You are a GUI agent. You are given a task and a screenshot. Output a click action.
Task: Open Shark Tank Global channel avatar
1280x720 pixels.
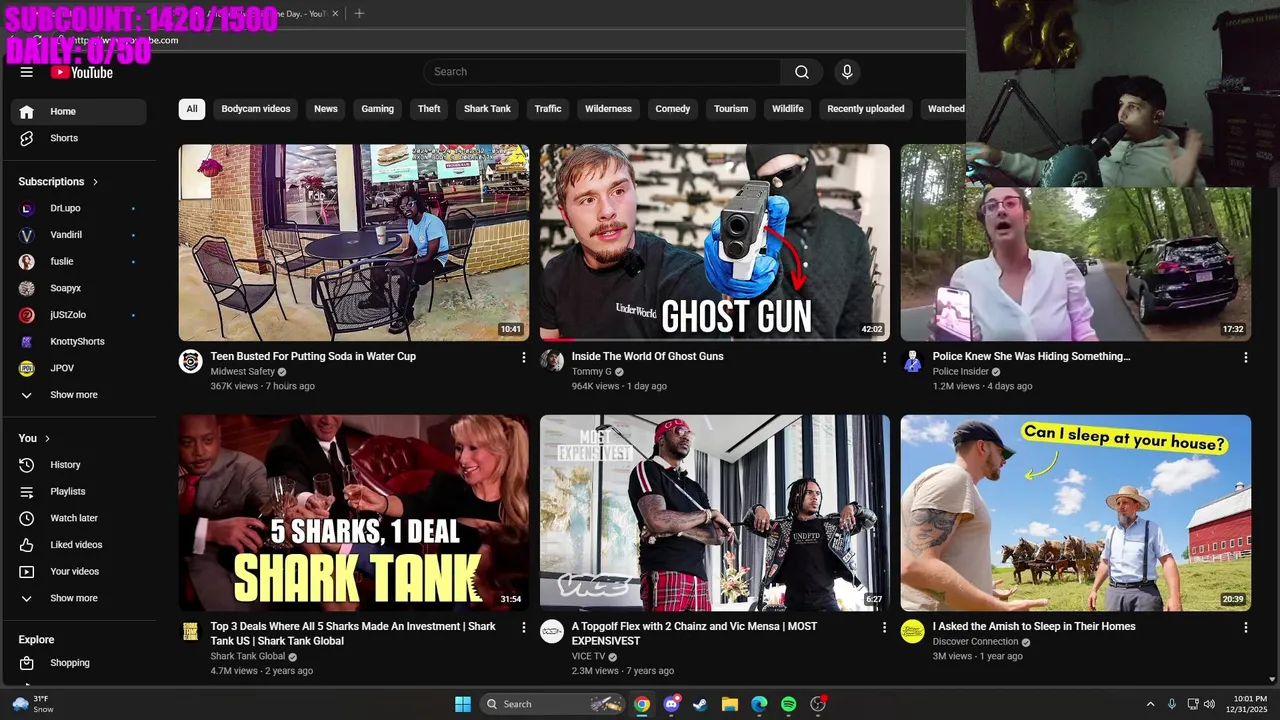coord(191,631)
